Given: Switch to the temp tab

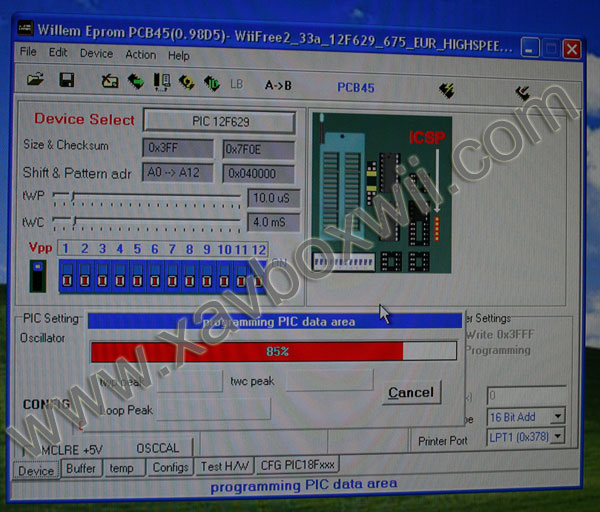Looking at the screenshot, I should click(122, 468).
